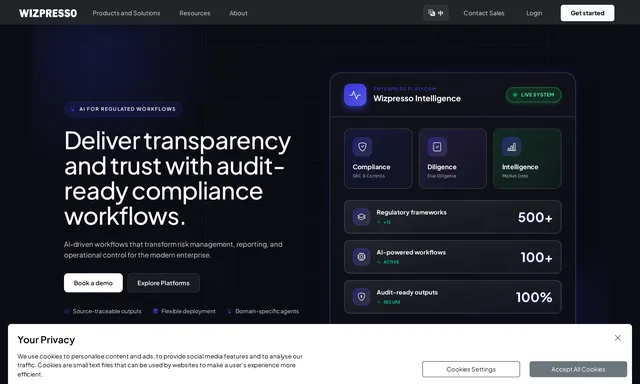Click 'Source-traceable outputs' text

[107, 311]
